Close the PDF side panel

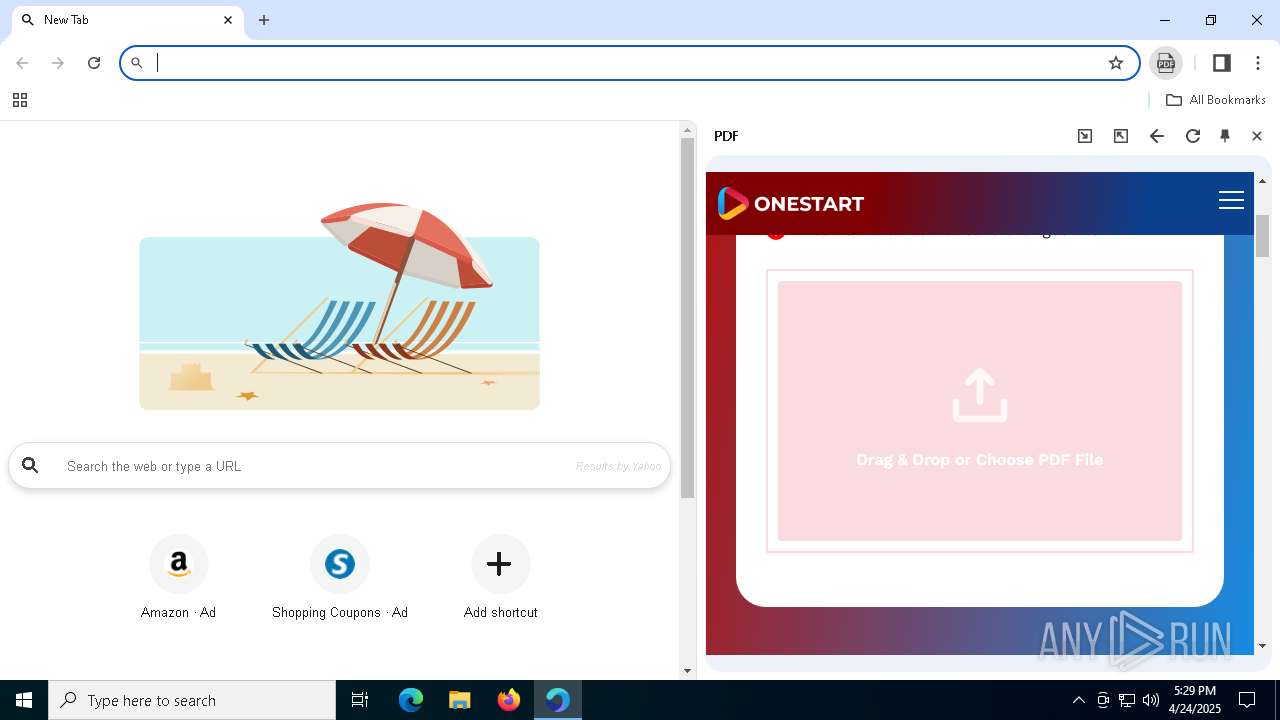coord(1257,136)
